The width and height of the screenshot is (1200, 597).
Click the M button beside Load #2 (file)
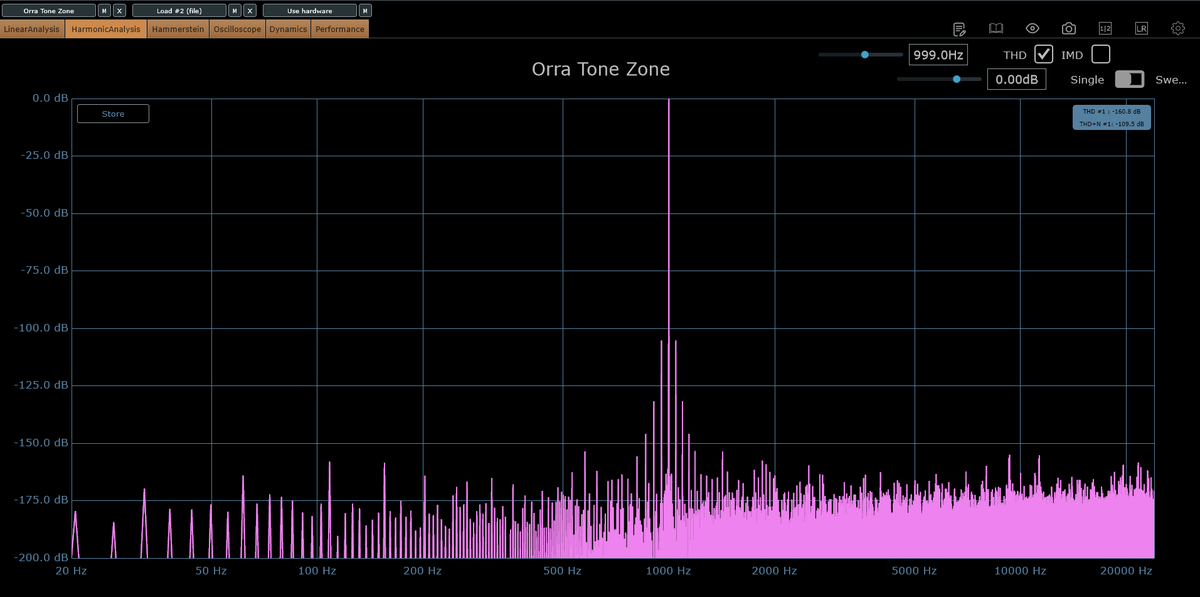click(234, 10)
